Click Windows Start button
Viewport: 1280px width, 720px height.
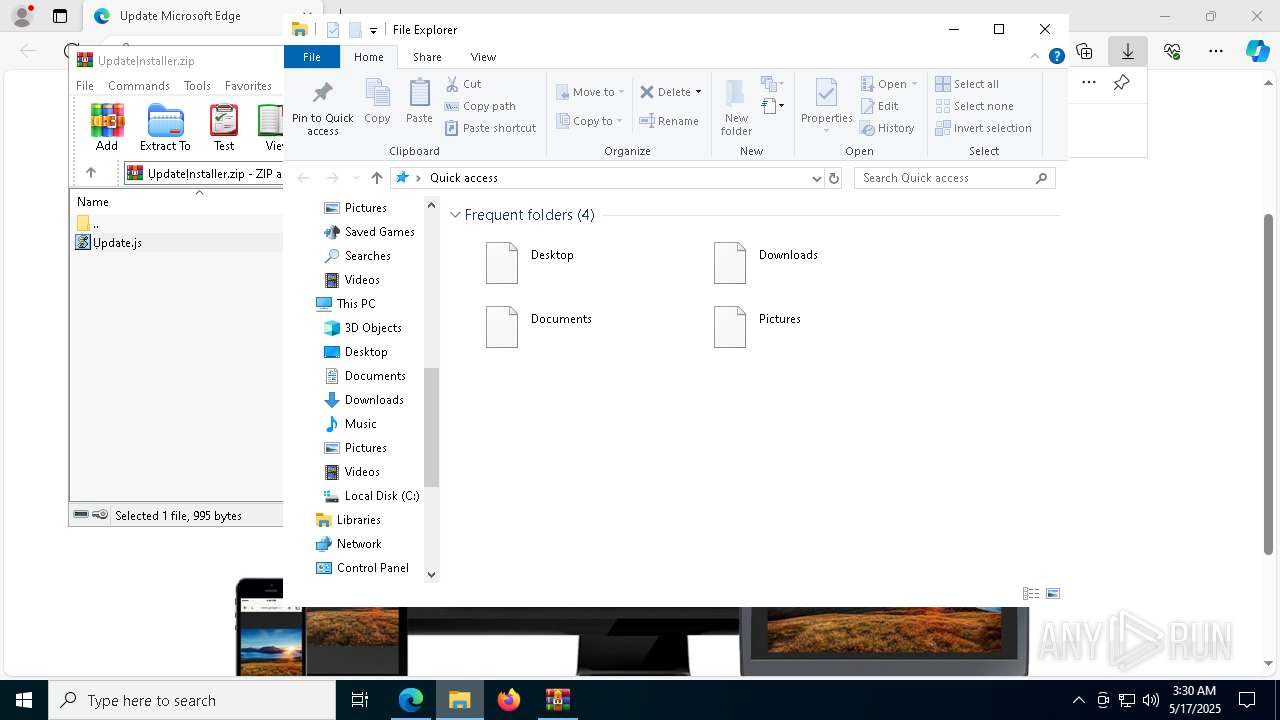pyautogui.click(x=23, y=700)
